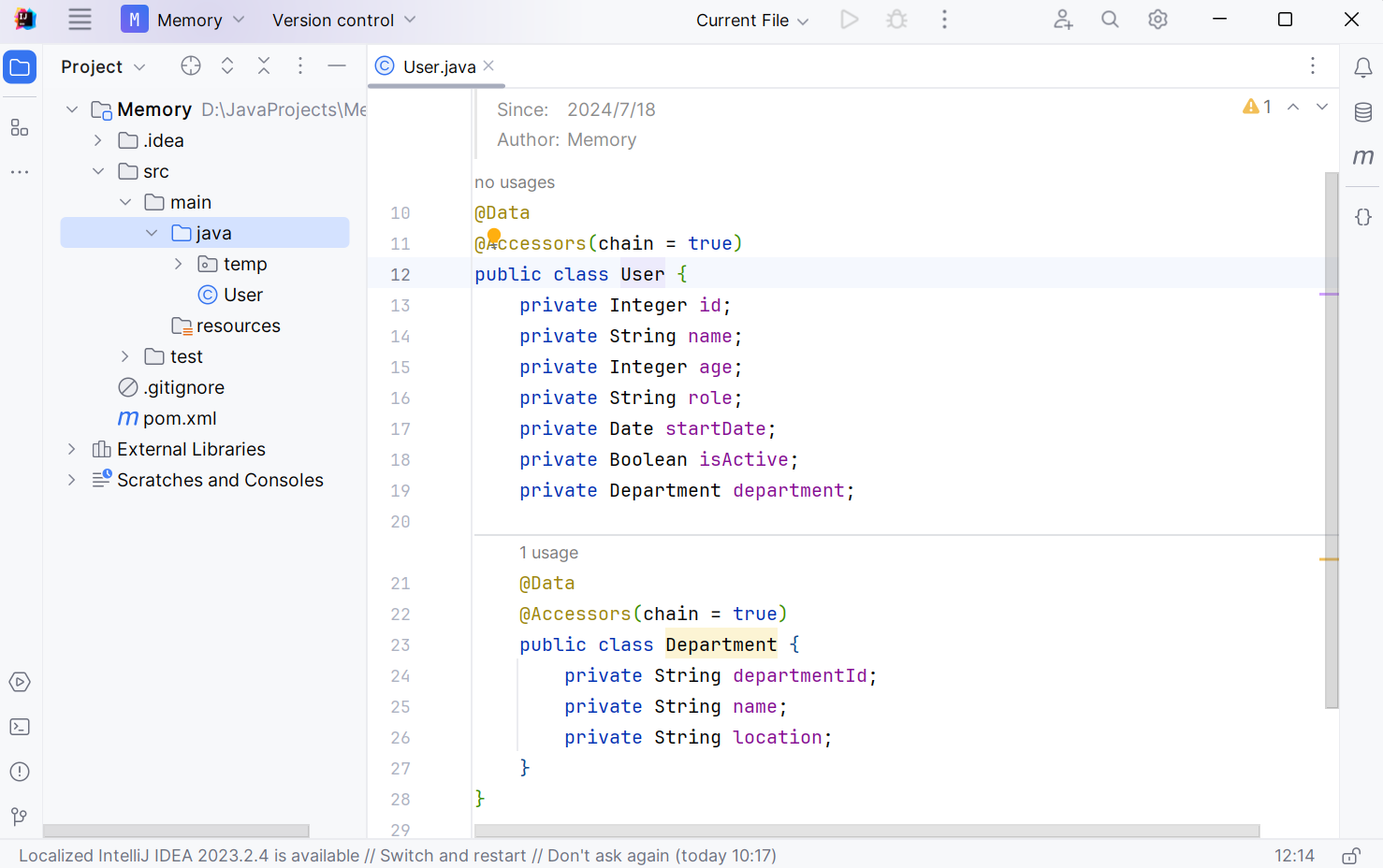Screen dimensions: 1383x868
Task: Click the orange intention bulb
Action: point(494,237)
